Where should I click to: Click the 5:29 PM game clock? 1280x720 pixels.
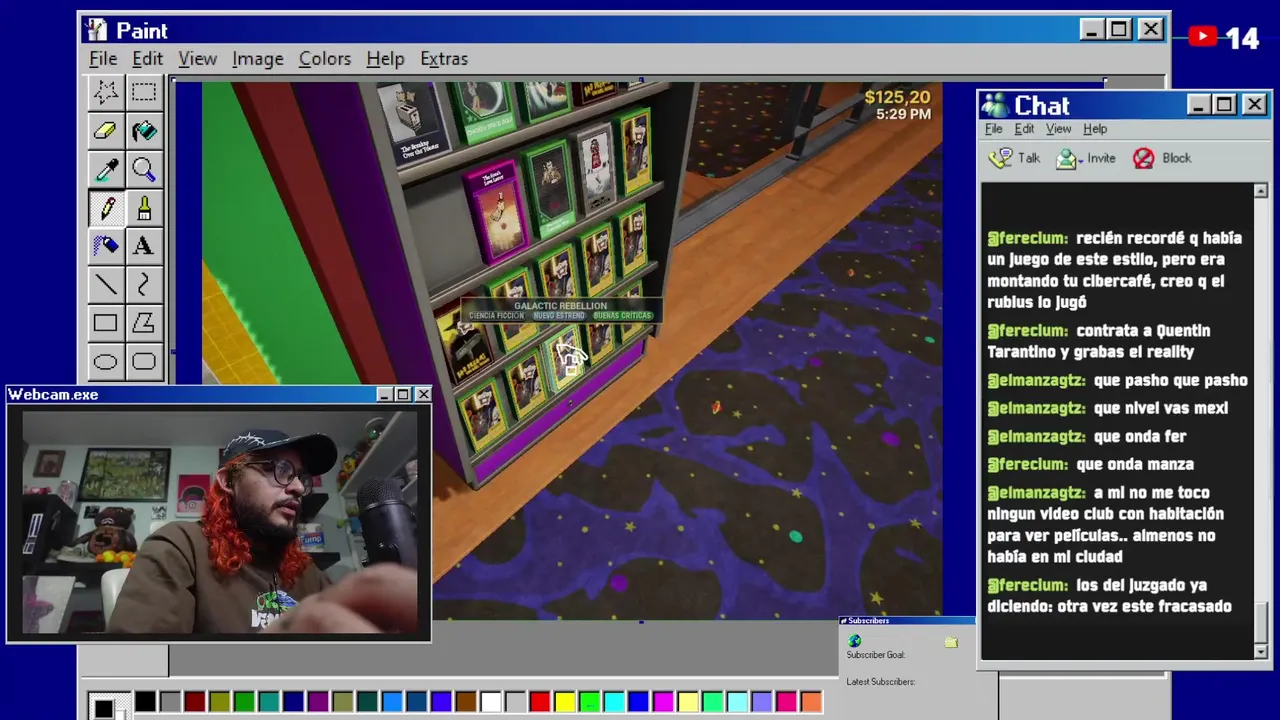pos(903,114)
